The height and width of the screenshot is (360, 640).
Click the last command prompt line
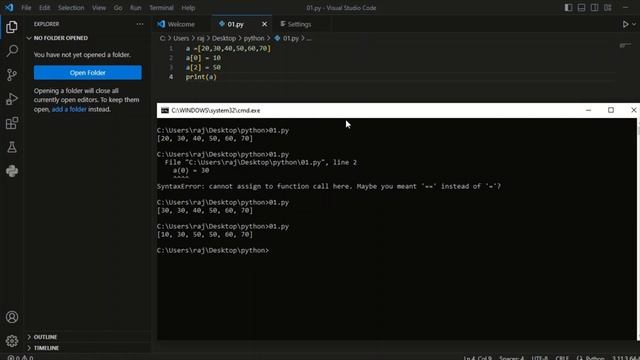pos(213,251)
